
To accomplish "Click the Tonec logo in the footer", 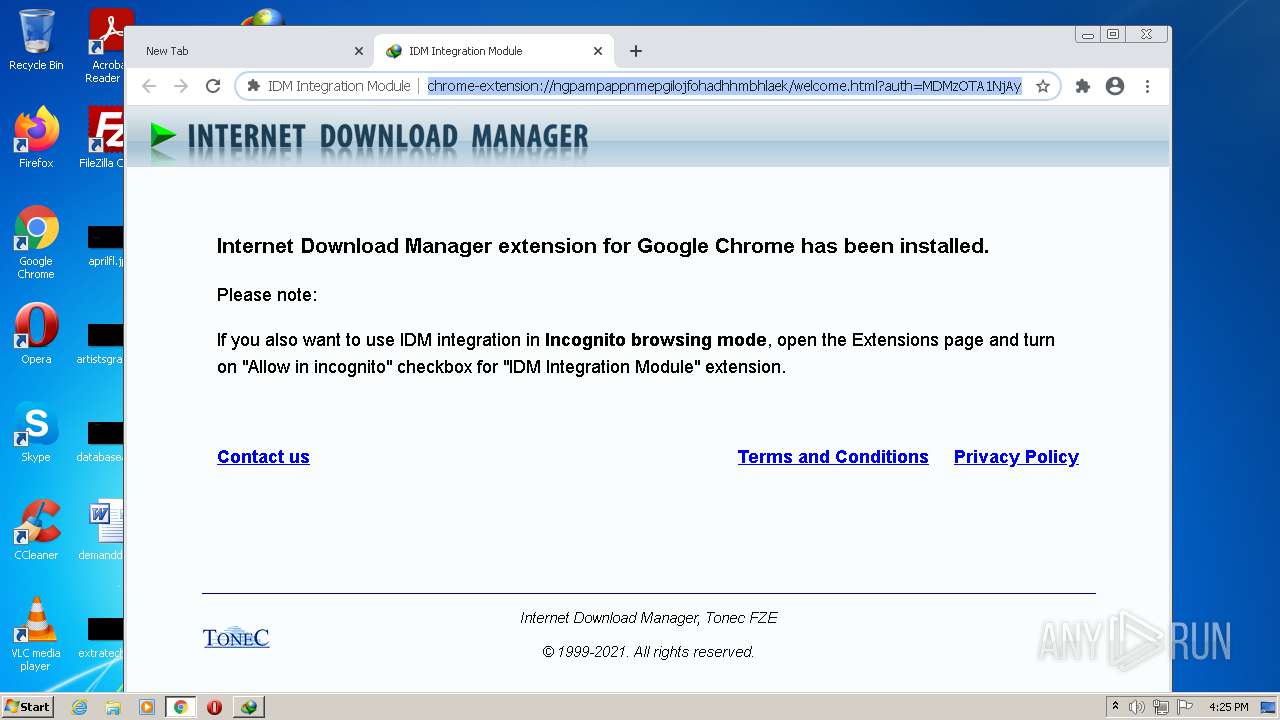I will tap(236, 637).
